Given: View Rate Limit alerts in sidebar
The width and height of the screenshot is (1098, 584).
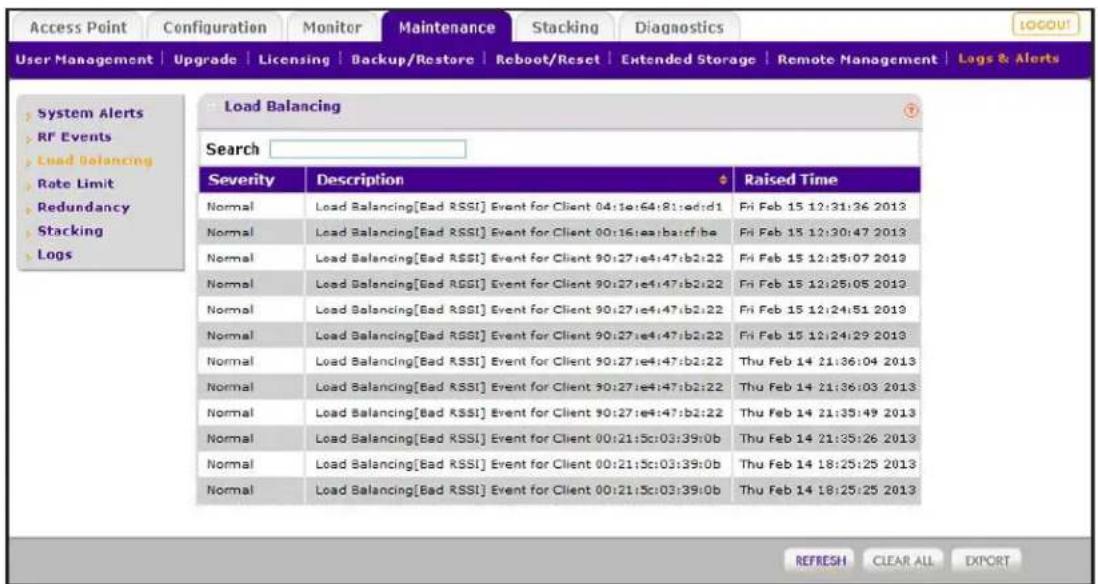Looking at the screenshot, I should coord(75,183).
